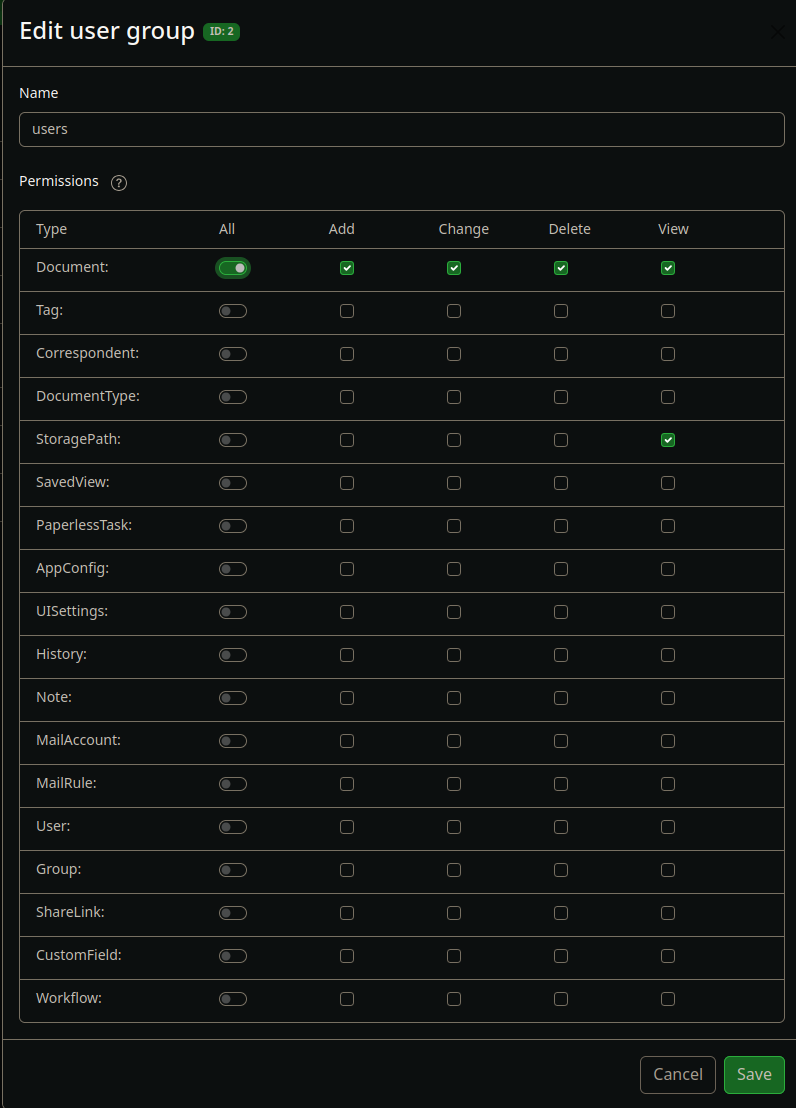
Task: Disable the Document All permissions toggle
Action: click(x=233, y=268)
